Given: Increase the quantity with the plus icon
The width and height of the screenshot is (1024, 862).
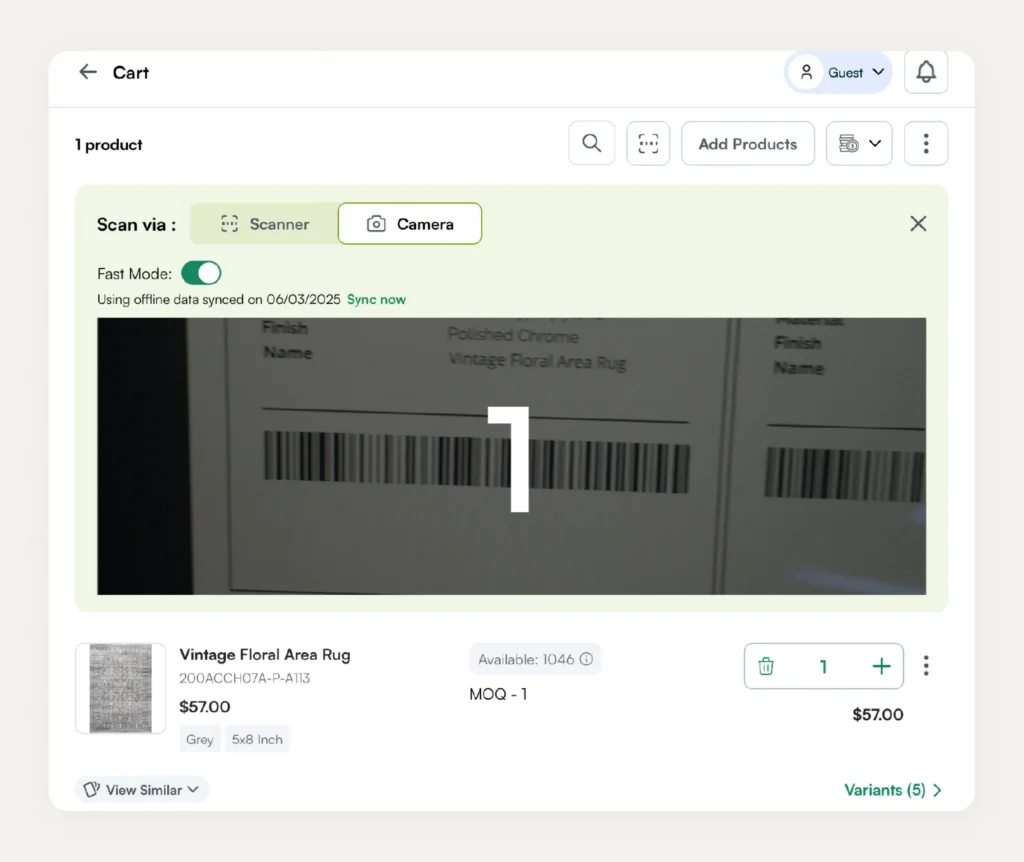Looking at the screenshot, I should [x=881, y=666].
